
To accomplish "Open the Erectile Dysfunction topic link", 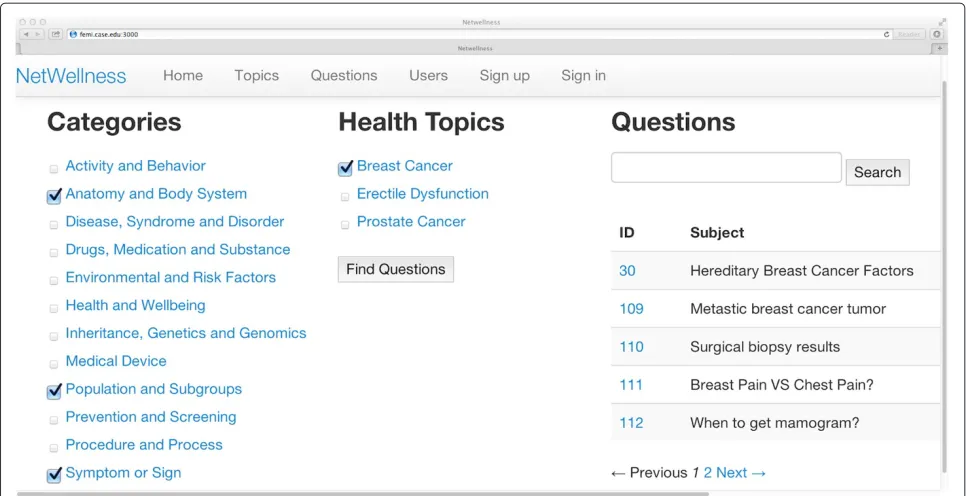I will [x=423, y=193].
